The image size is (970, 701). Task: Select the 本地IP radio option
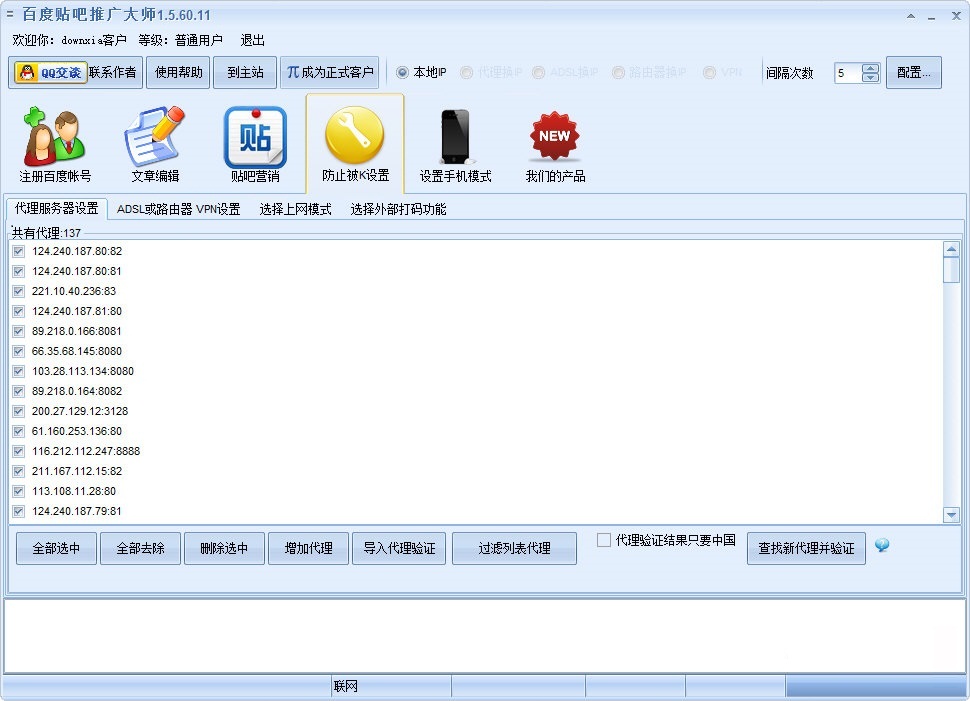click(400, 71)
